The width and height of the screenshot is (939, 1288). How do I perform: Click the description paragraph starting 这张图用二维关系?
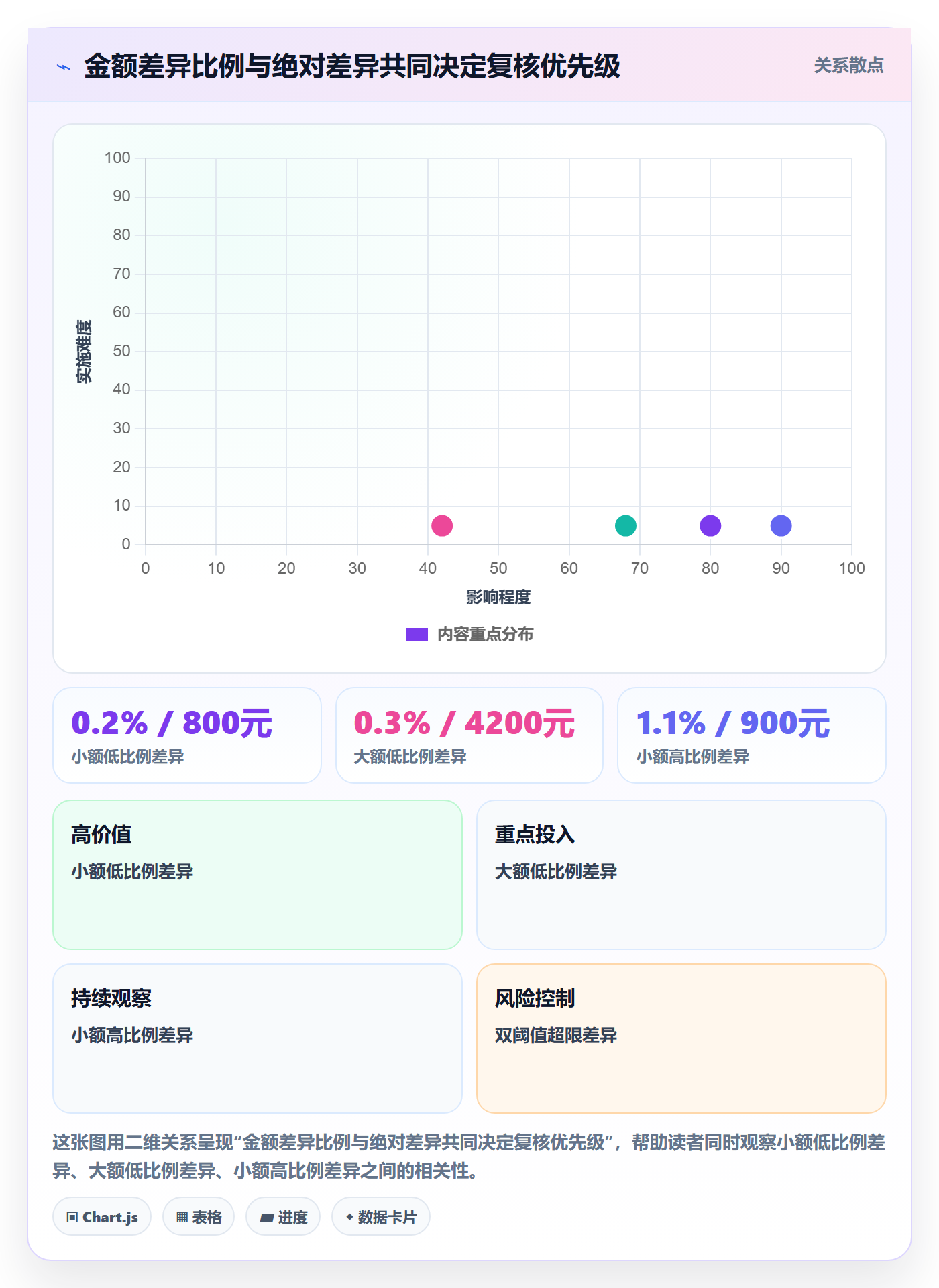pos(469,1157)
